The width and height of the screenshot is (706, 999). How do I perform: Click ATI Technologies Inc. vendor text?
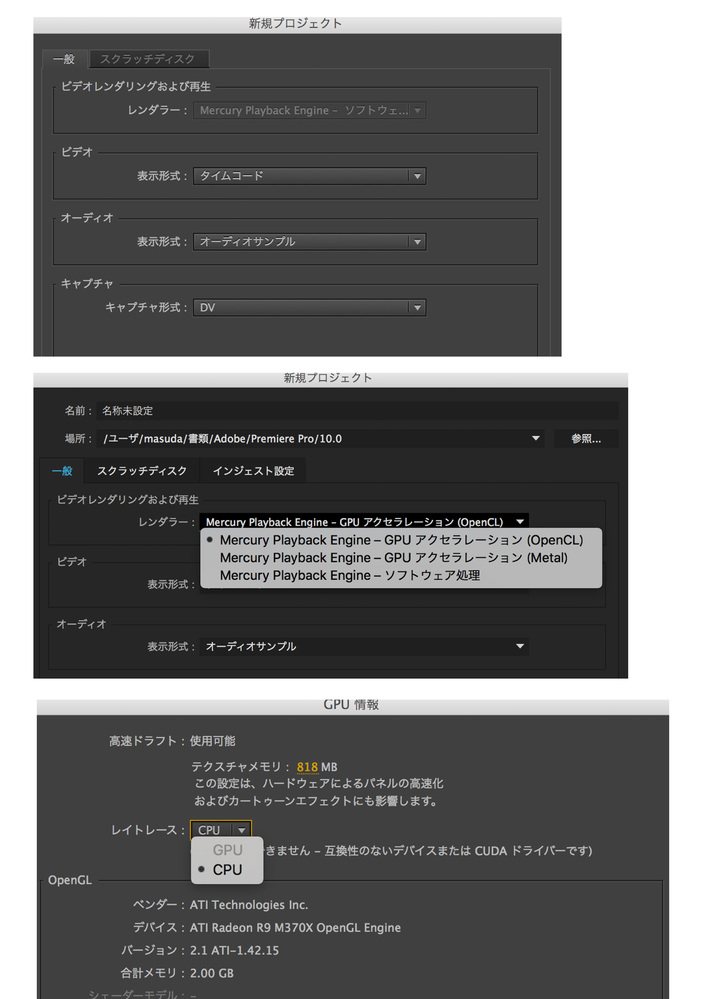pos(249,905)
